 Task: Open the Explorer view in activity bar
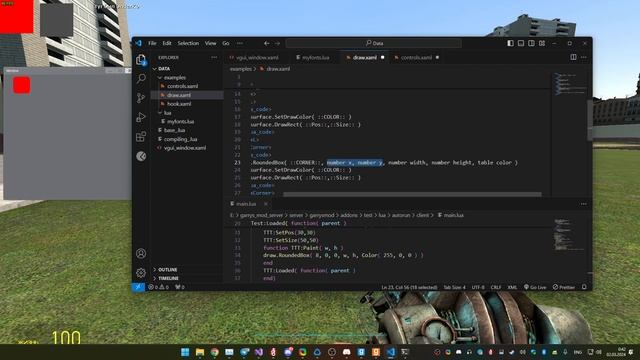141,60
